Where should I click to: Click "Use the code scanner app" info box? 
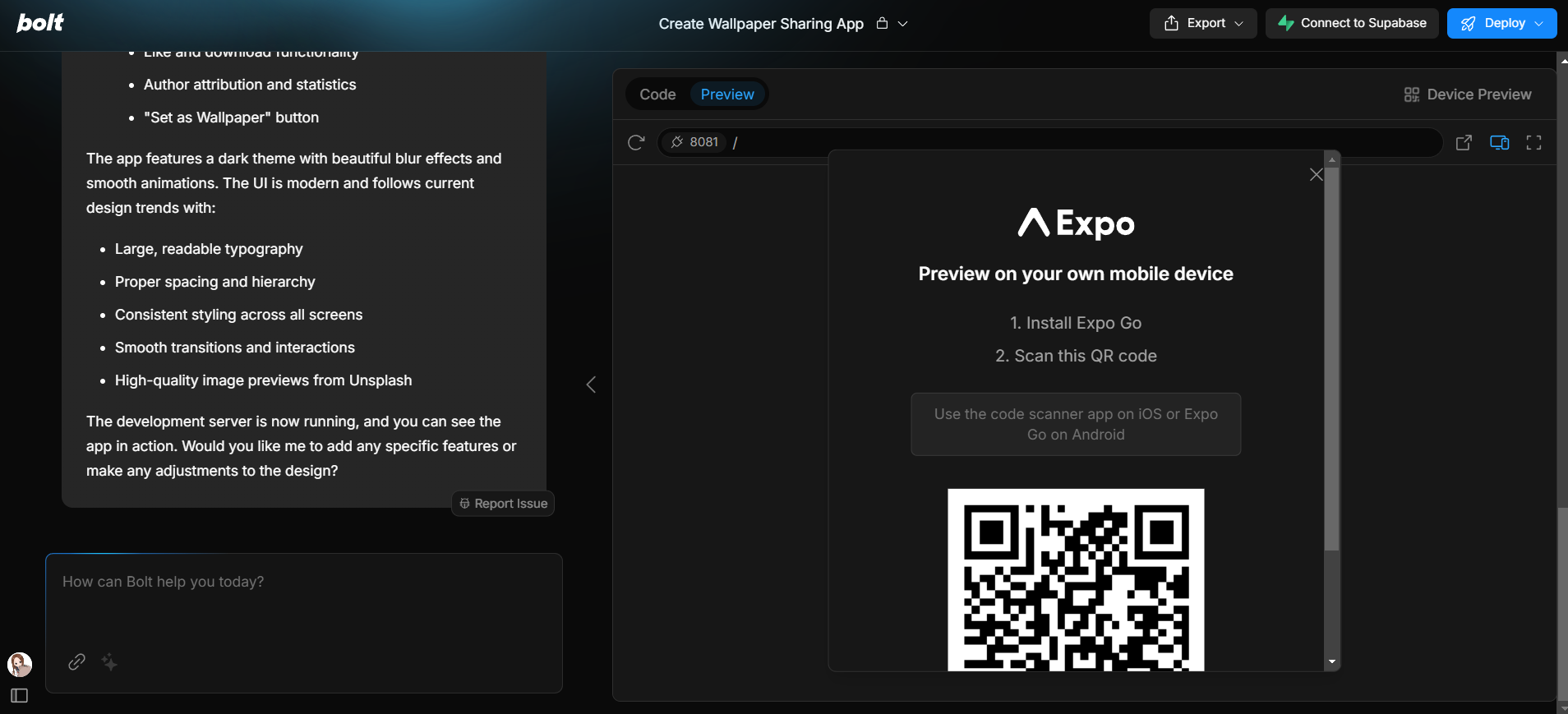pos(1076,424)
